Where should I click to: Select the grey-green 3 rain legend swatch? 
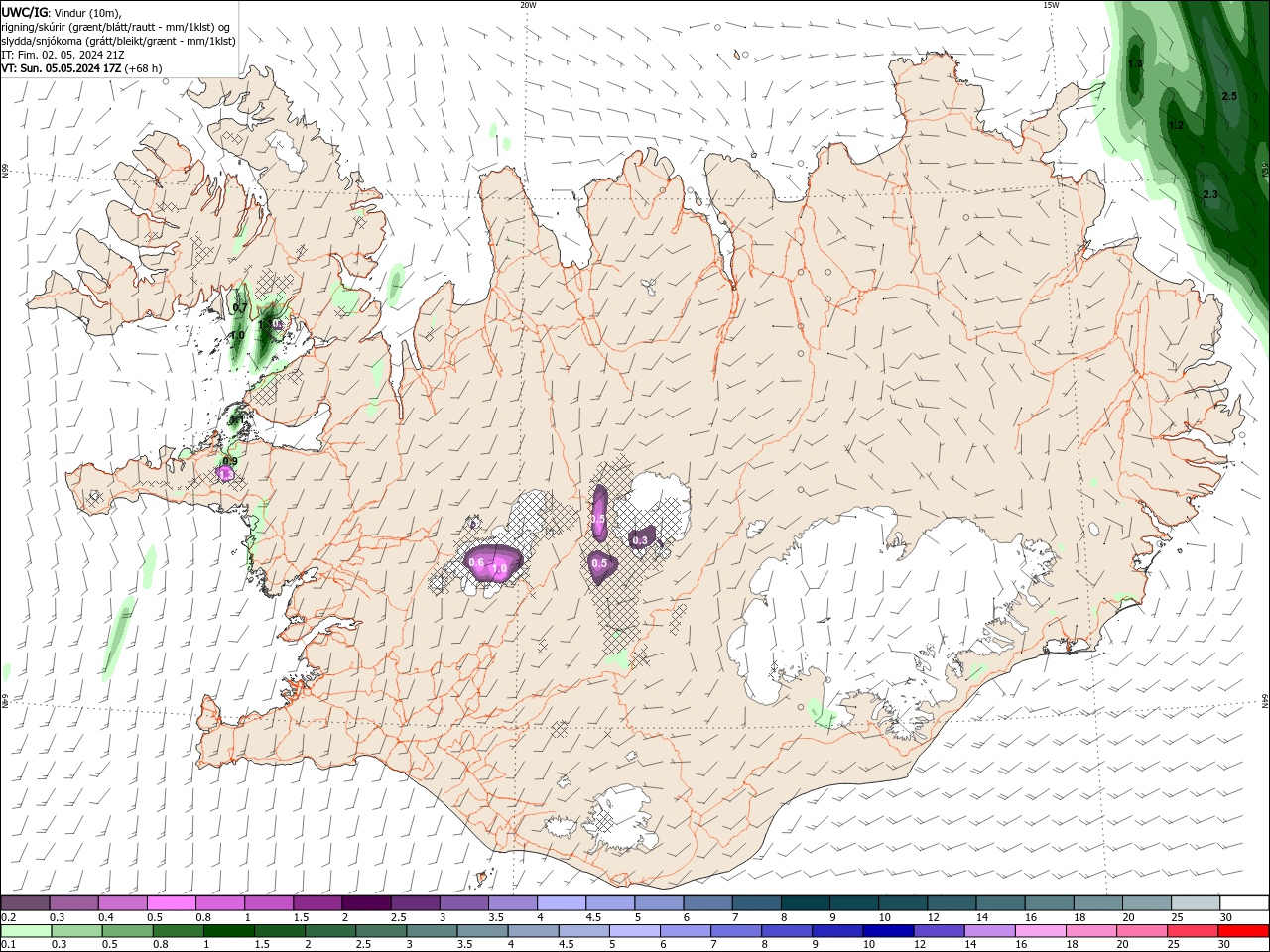432,931
